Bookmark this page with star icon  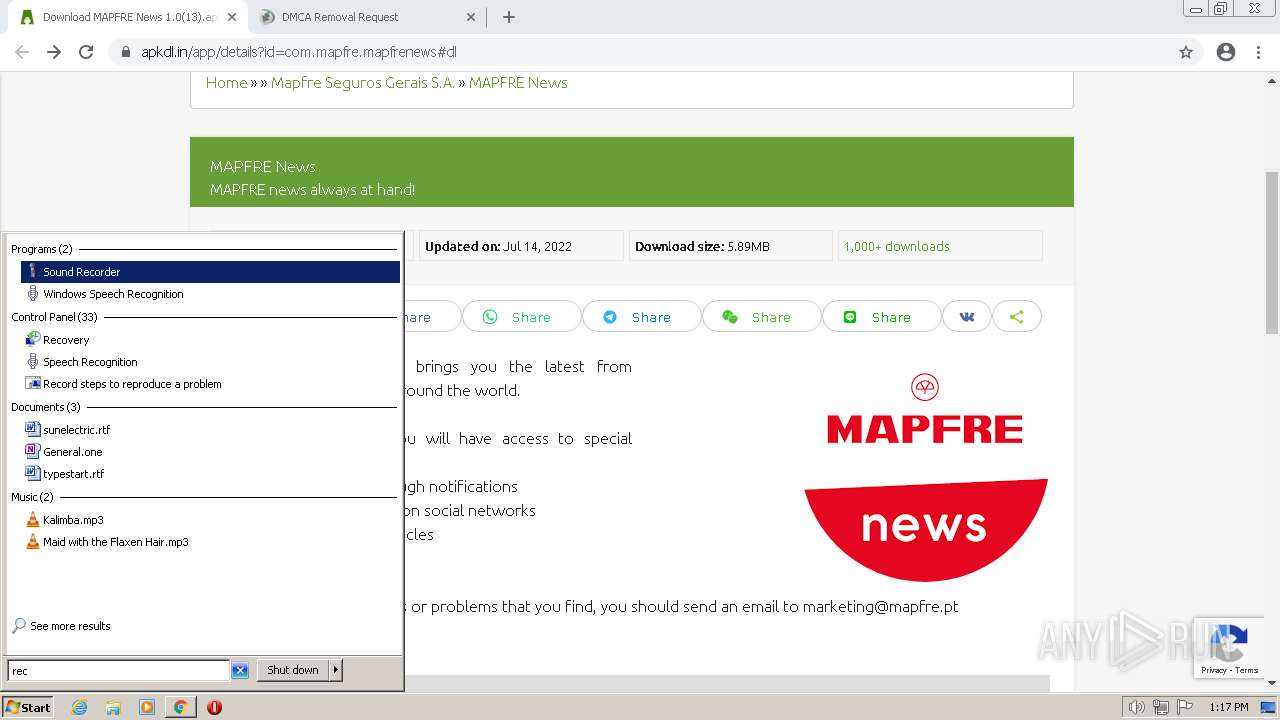[x=1186, y=52]
